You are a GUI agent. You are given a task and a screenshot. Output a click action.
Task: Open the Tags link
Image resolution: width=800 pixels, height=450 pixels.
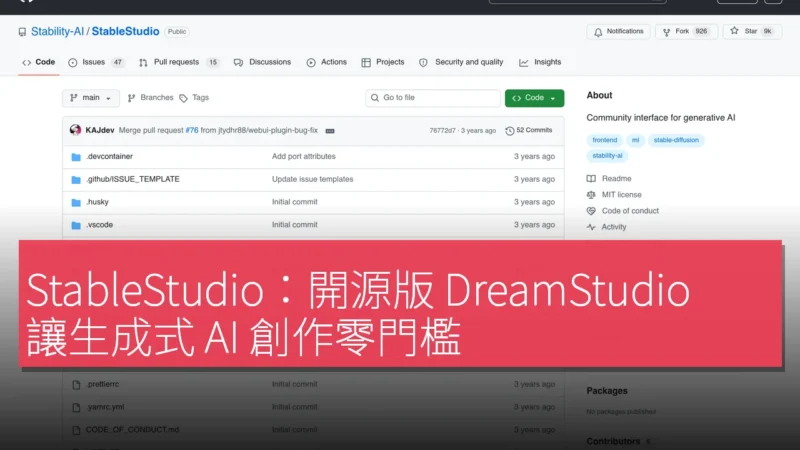click(x=194, y=98)
